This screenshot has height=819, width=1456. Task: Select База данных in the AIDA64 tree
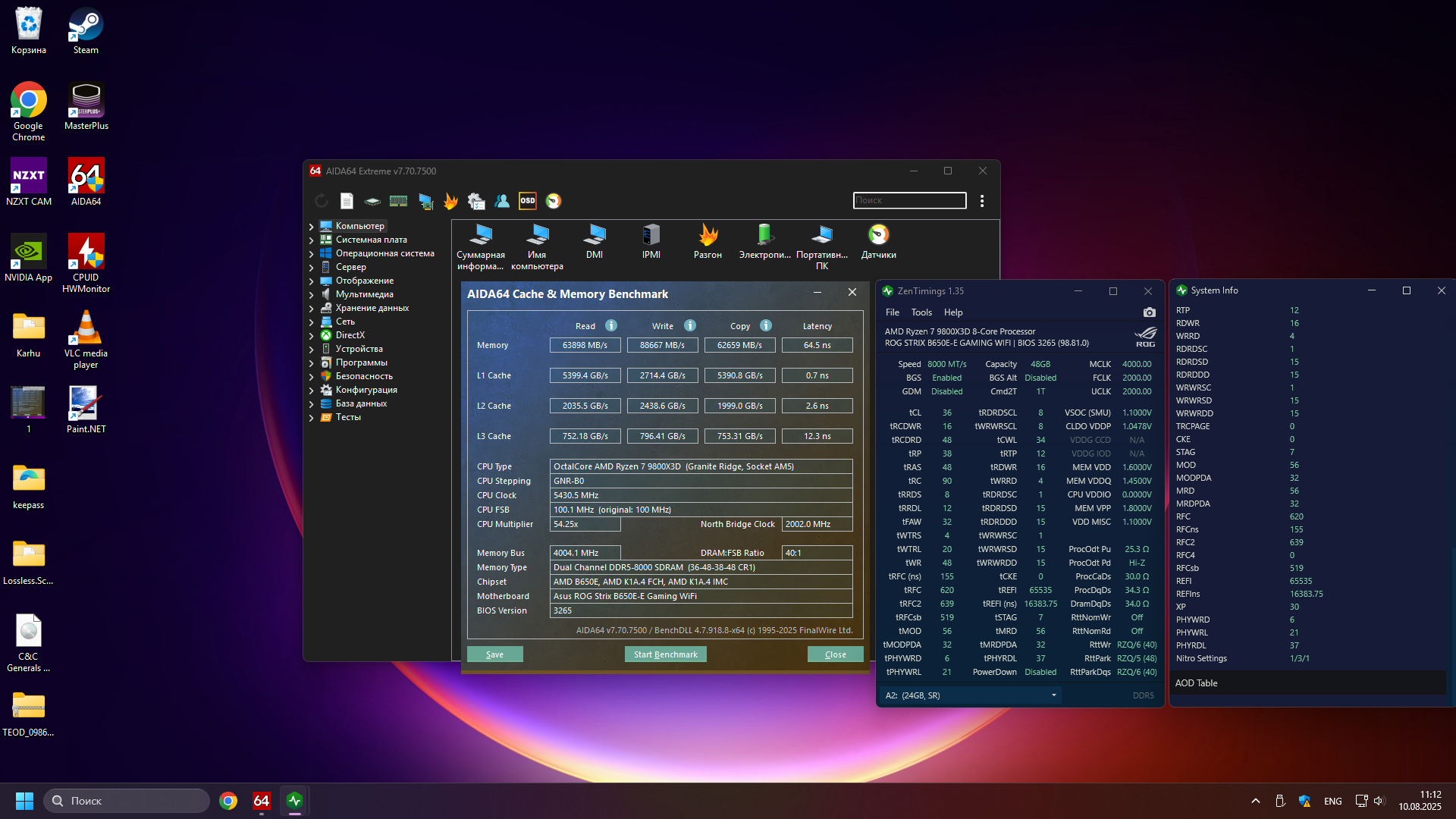tap(361, 403)
